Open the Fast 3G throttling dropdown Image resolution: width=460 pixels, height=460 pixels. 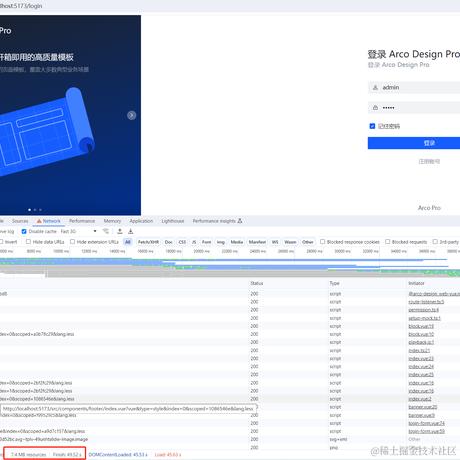79,231
